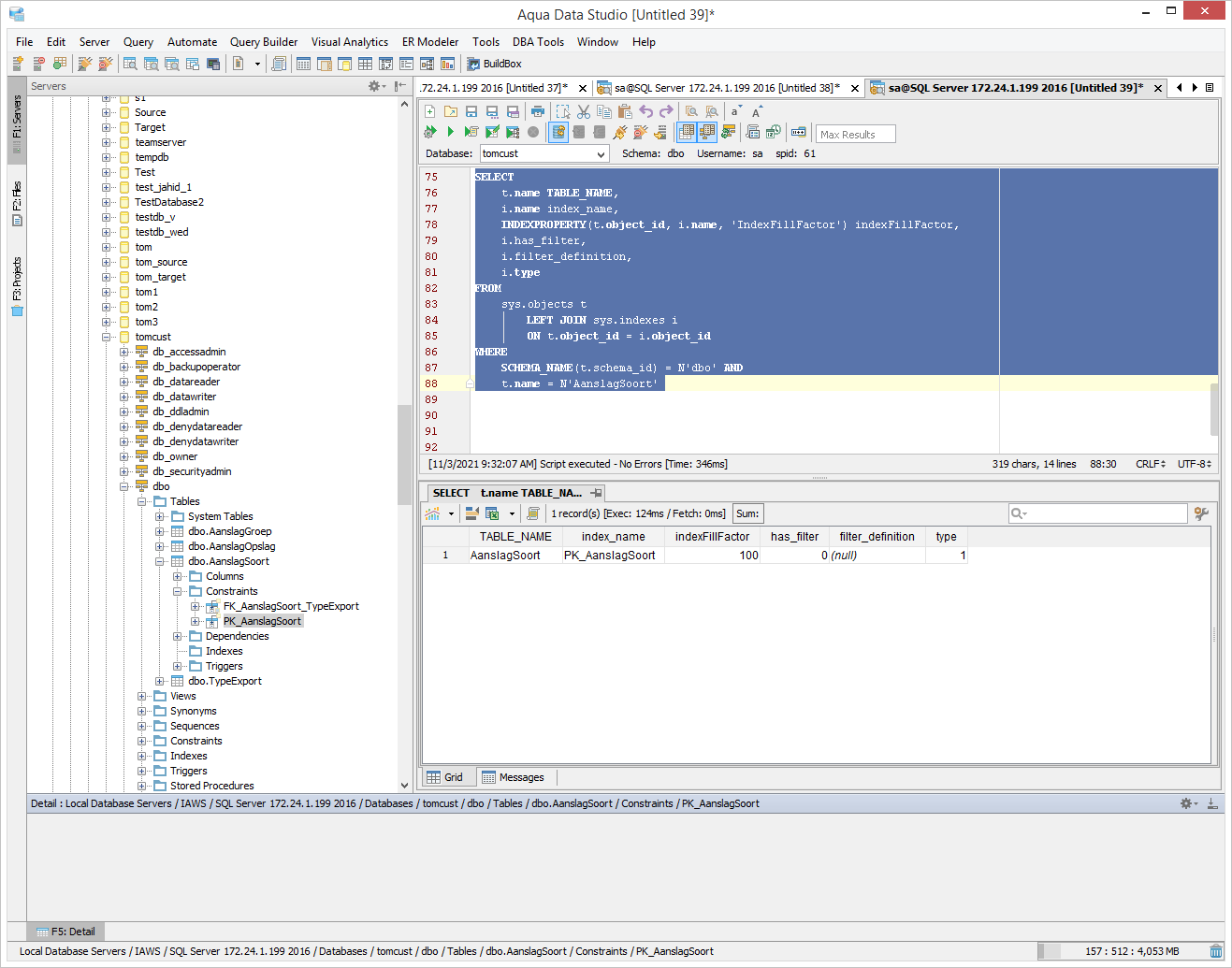1232x968 pixels.
Task: Toggle the grid results display button
Action: [x=687, y=133]
